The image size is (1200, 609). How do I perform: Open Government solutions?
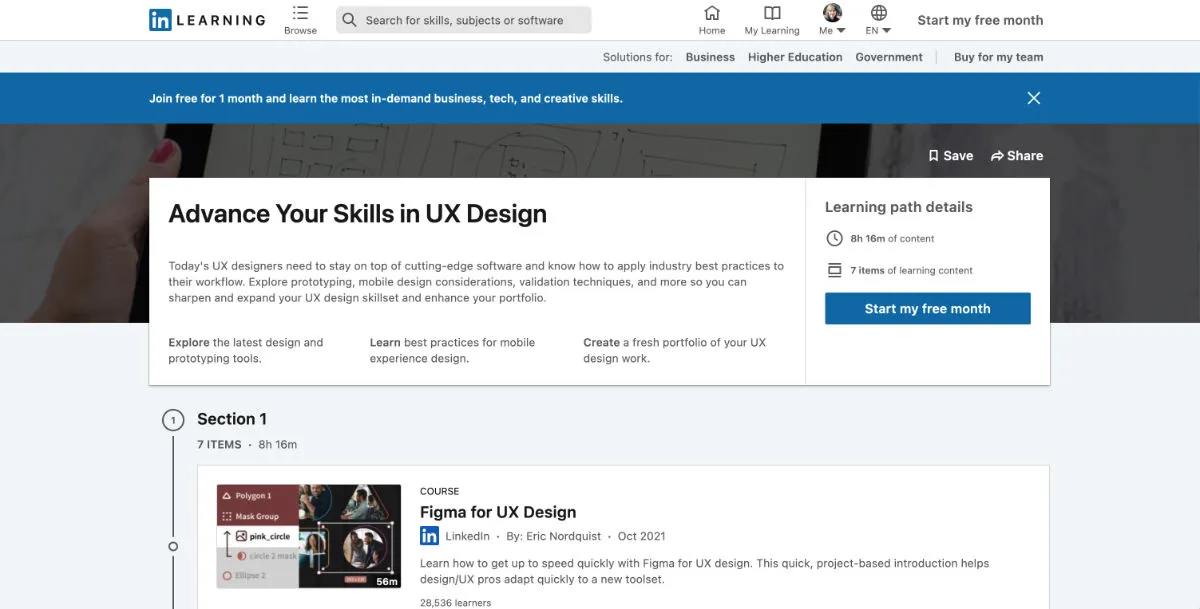click(x=889, y=57)
